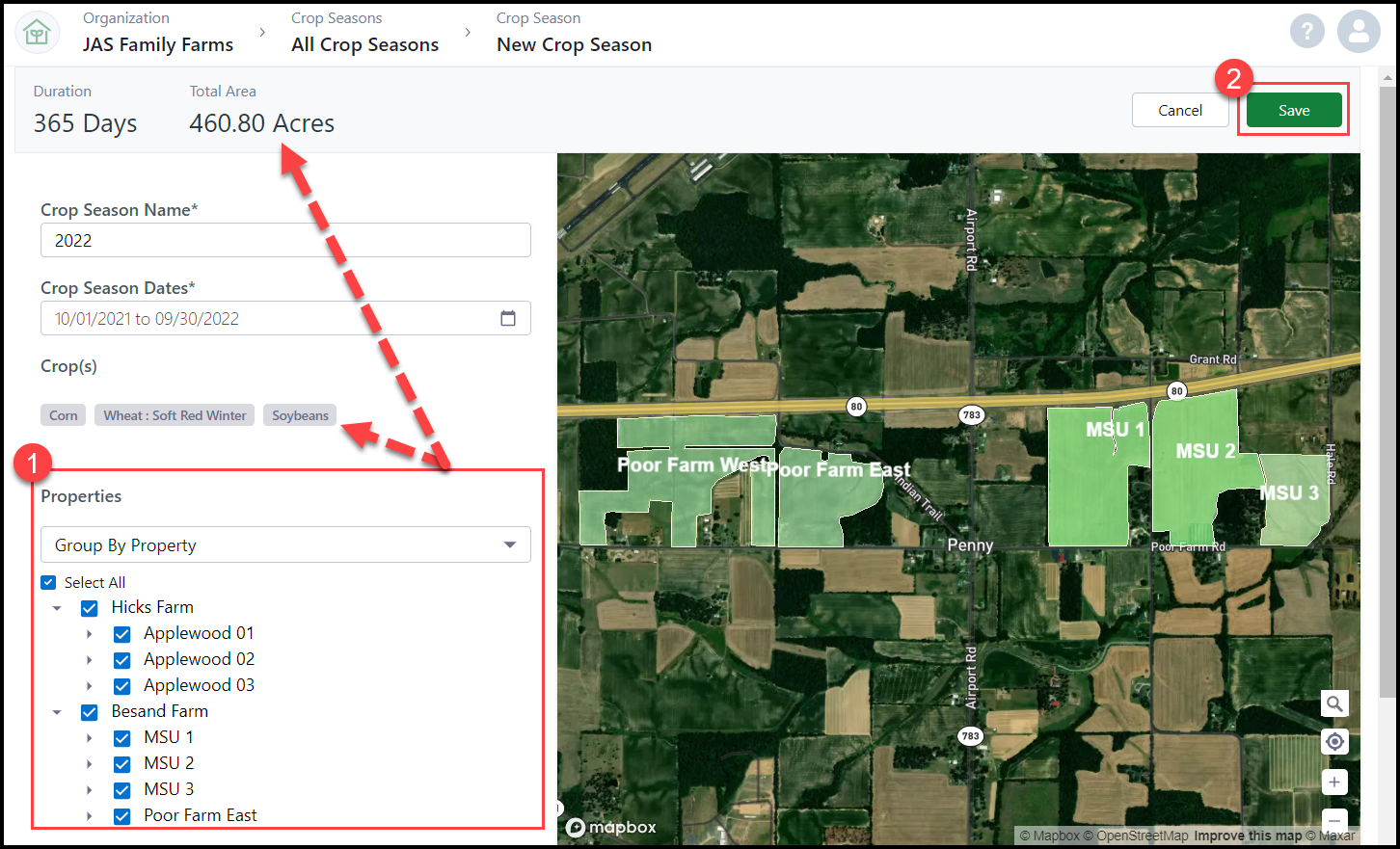
Task: Expand the Applewood 01 field arrow
Action: point(90,634)
